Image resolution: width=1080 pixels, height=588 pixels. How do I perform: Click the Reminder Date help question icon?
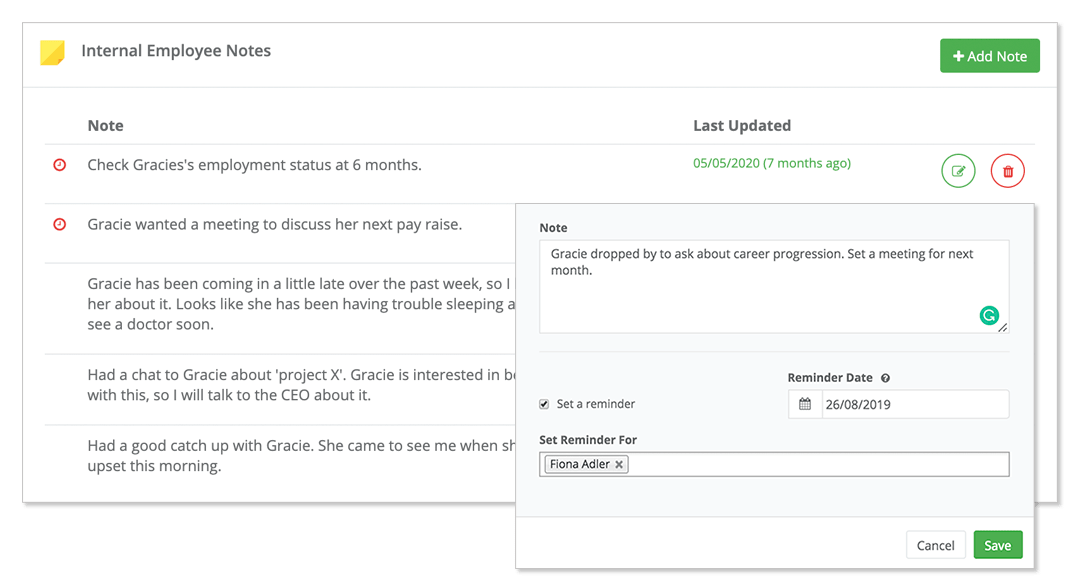click(x=886, y=378)
